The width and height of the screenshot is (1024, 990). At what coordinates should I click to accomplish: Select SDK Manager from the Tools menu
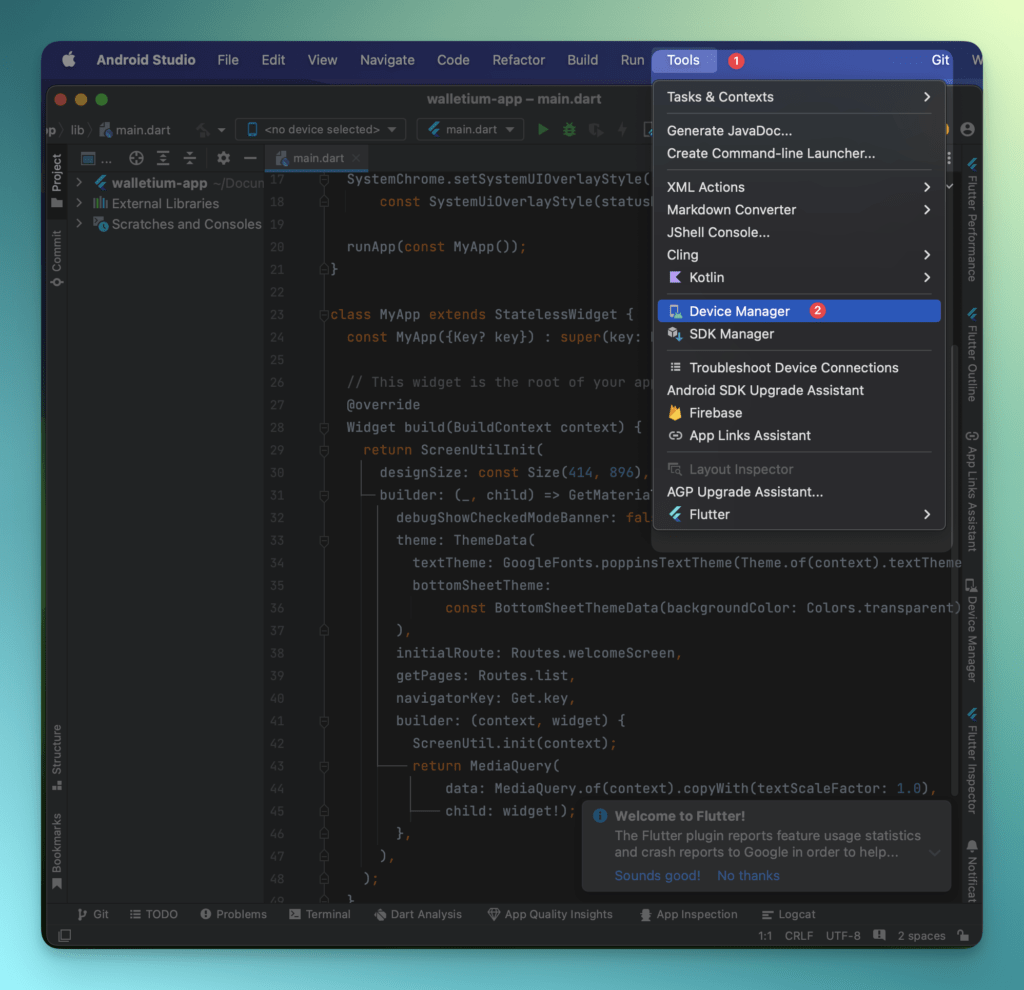[x=799, y=334]
